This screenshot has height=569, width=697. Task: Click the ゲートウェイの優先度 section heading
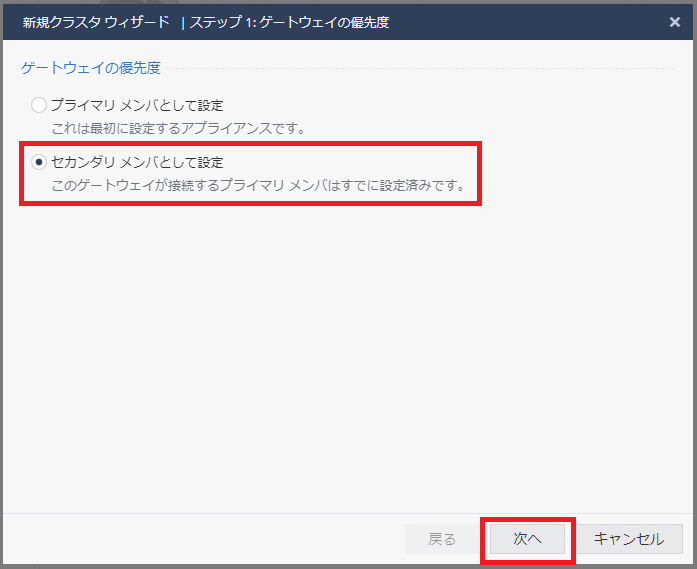[x=91, y=68]
